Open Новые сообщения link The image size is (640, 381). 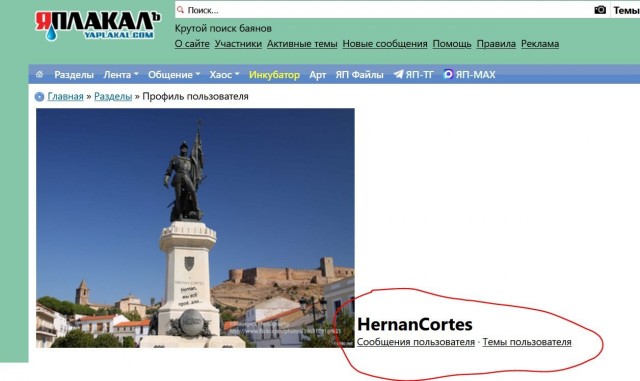pos(385,44)
